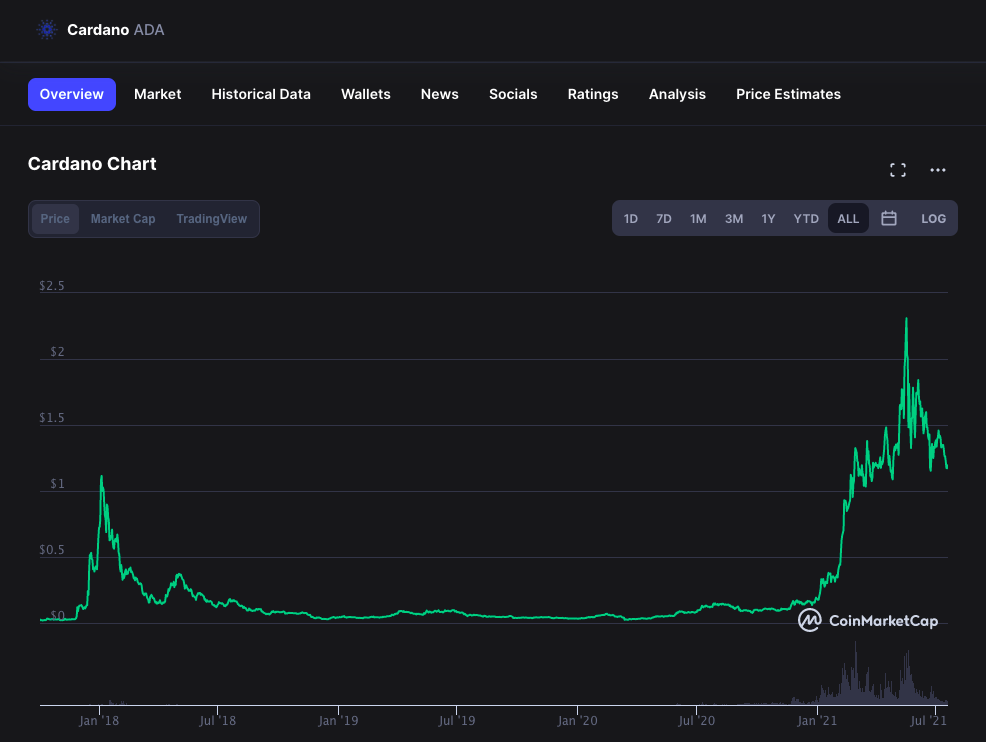Click the Jul '18 timeline label

tap(217, 721)
